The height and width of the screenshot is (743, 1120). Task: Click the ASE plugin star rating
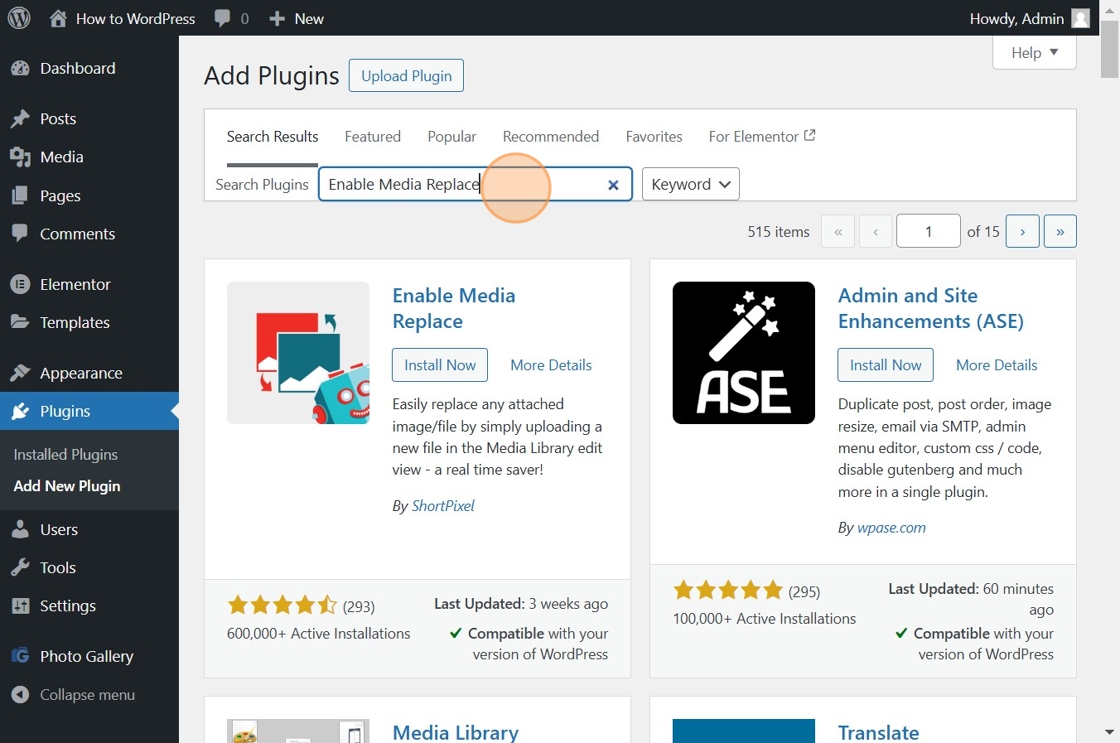coord(728,590)
